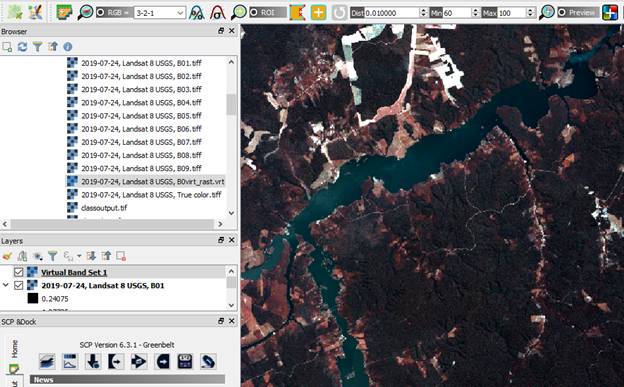Viewport: 624px width, 387px height.
Task: Click the Remove Layer icon in Layers
Action: pos(121,256)
